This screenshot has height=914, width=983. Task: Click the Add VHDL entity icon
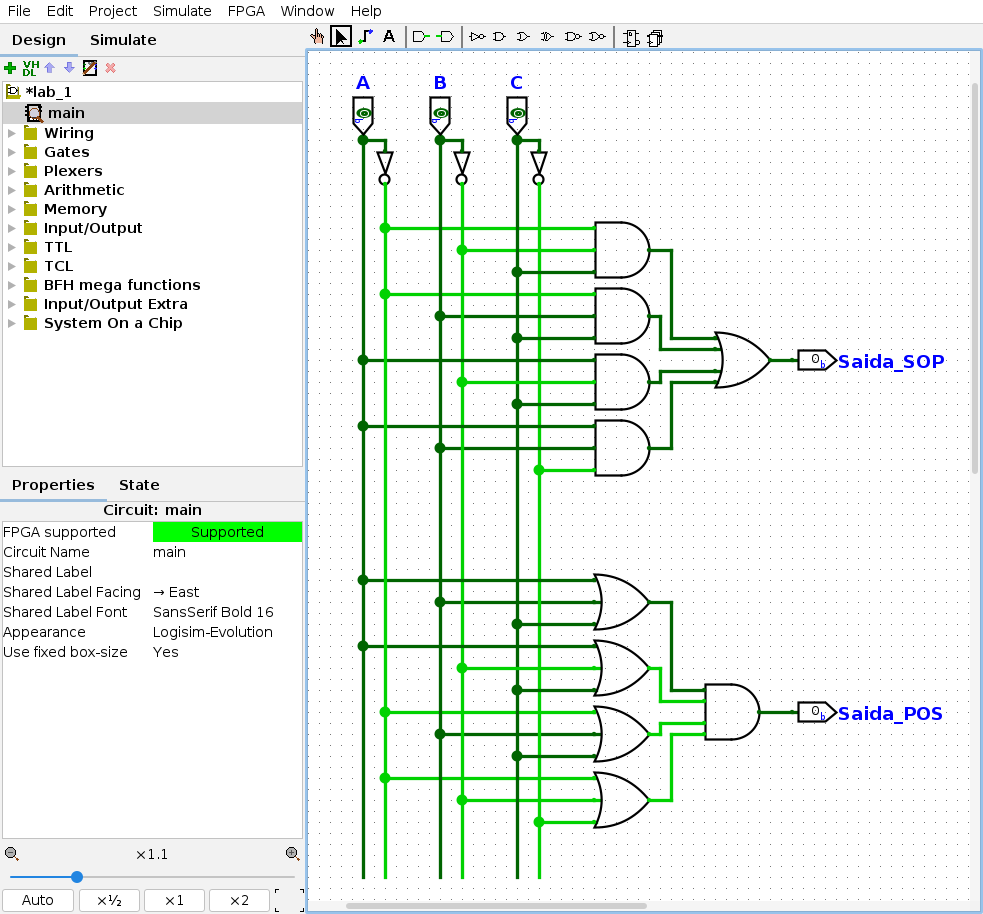click(x=30, y=68)
